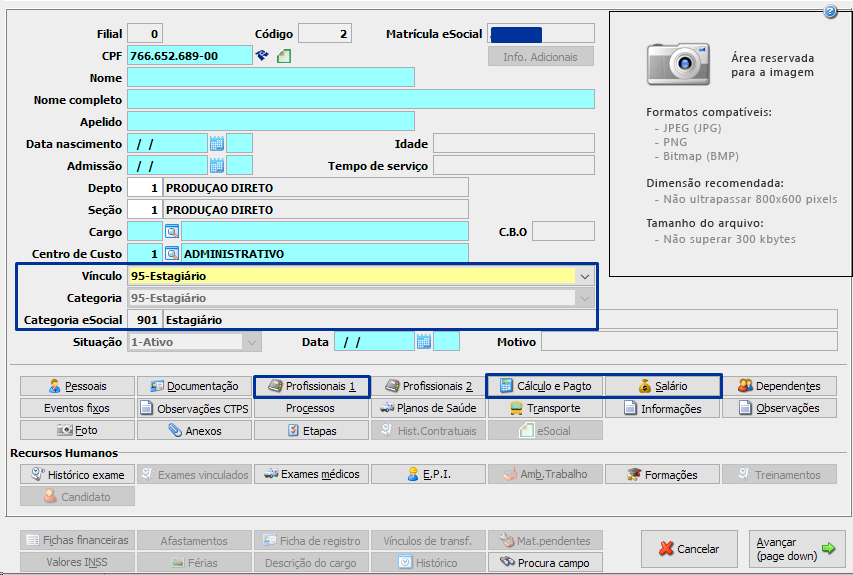Image resolution: width=853 pixels, height=575 pixels.
Task: Open the Formações button
Action: pos(663,474)
